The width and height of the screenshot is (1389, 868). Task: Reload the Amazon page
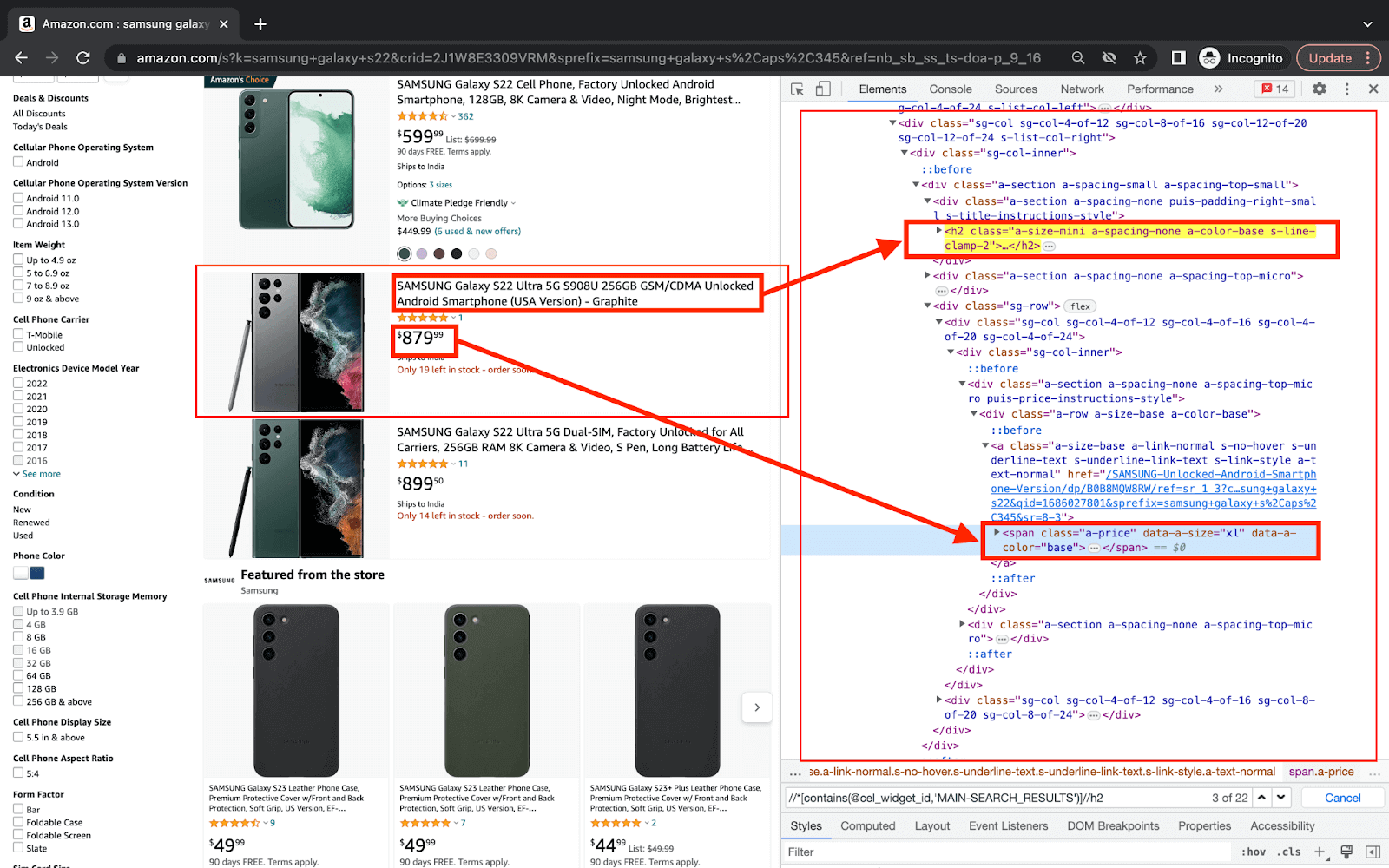[x=83, y=58]
